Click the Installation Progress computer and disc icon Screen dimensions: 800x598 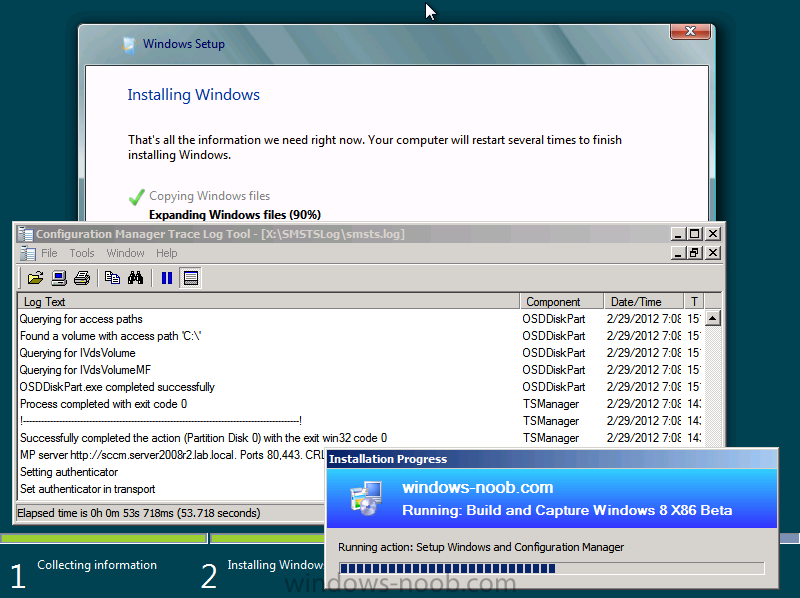[366, 498]
